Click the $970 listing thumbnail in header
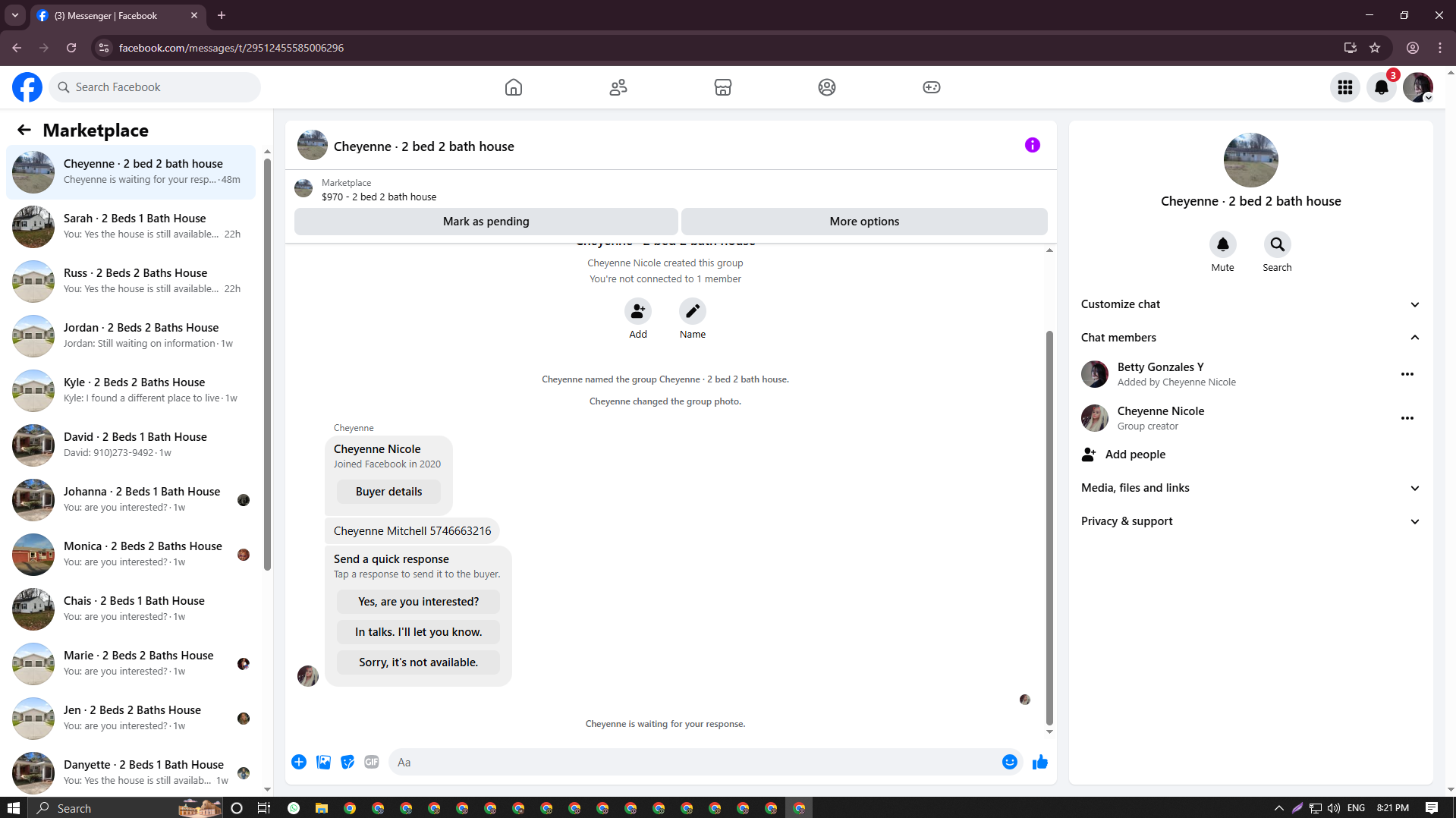The height and width of the screenshot is (818, 1456). [303, 189]
